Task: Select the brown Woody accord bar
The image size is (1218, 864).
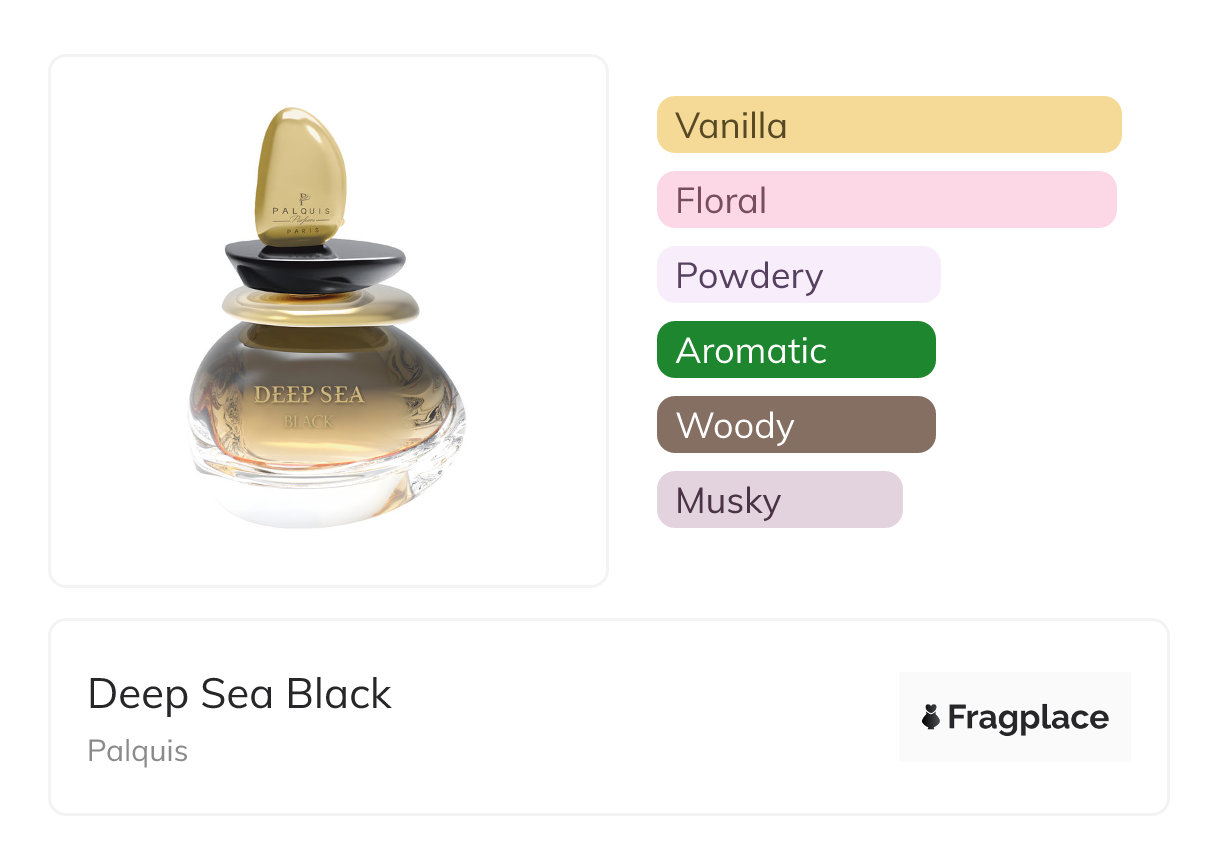Action: [795, 425]
